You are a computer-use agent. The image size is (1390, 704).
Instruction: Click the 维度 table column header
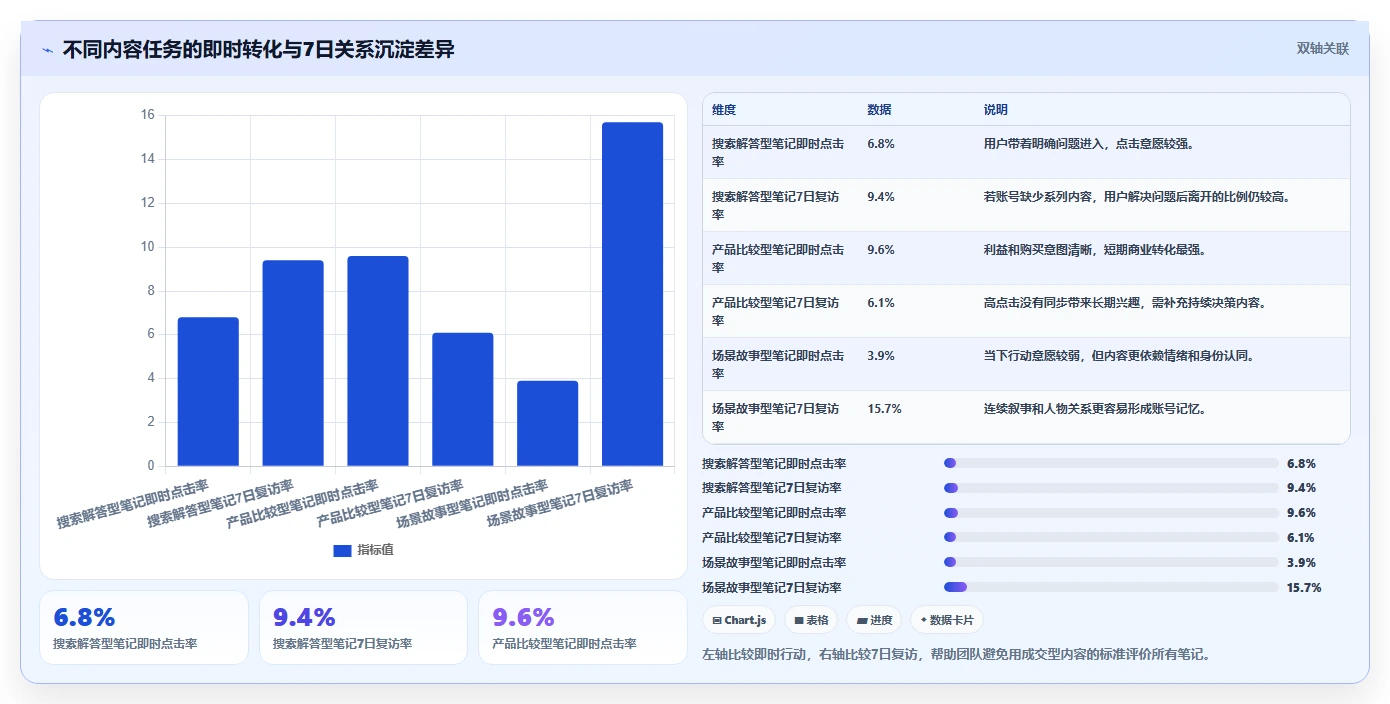[724, 110]
